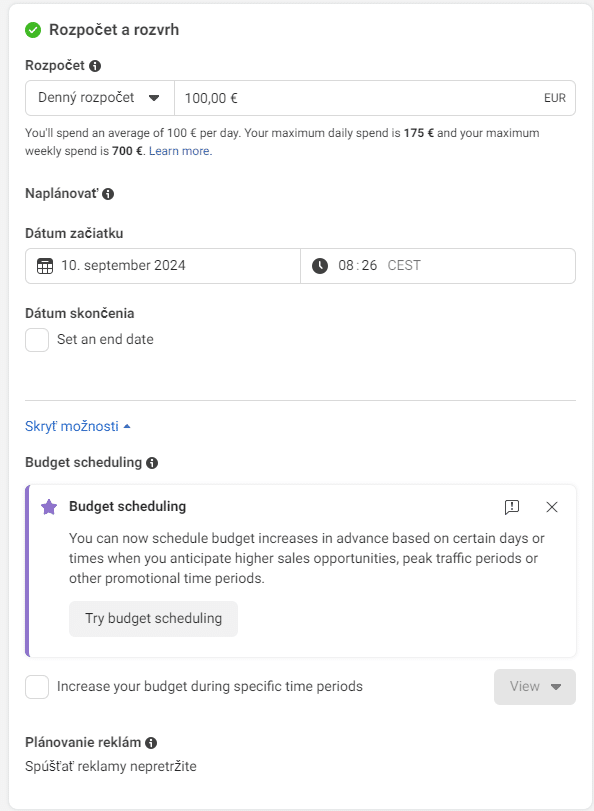Click the Try budget scheduling button

click(153, 619)
